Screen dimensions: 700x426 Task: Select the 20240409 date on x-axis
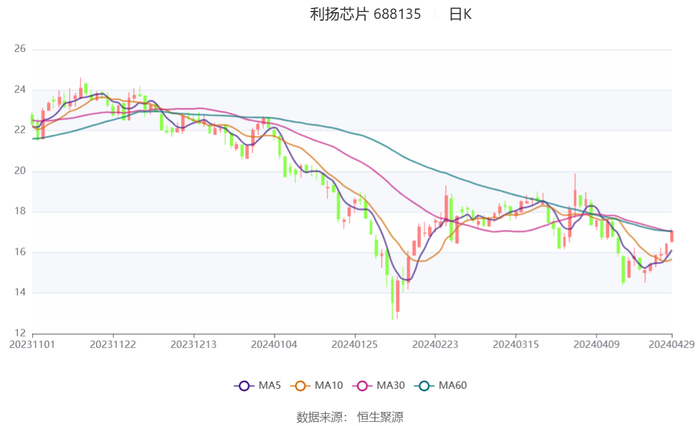(596, 344)
